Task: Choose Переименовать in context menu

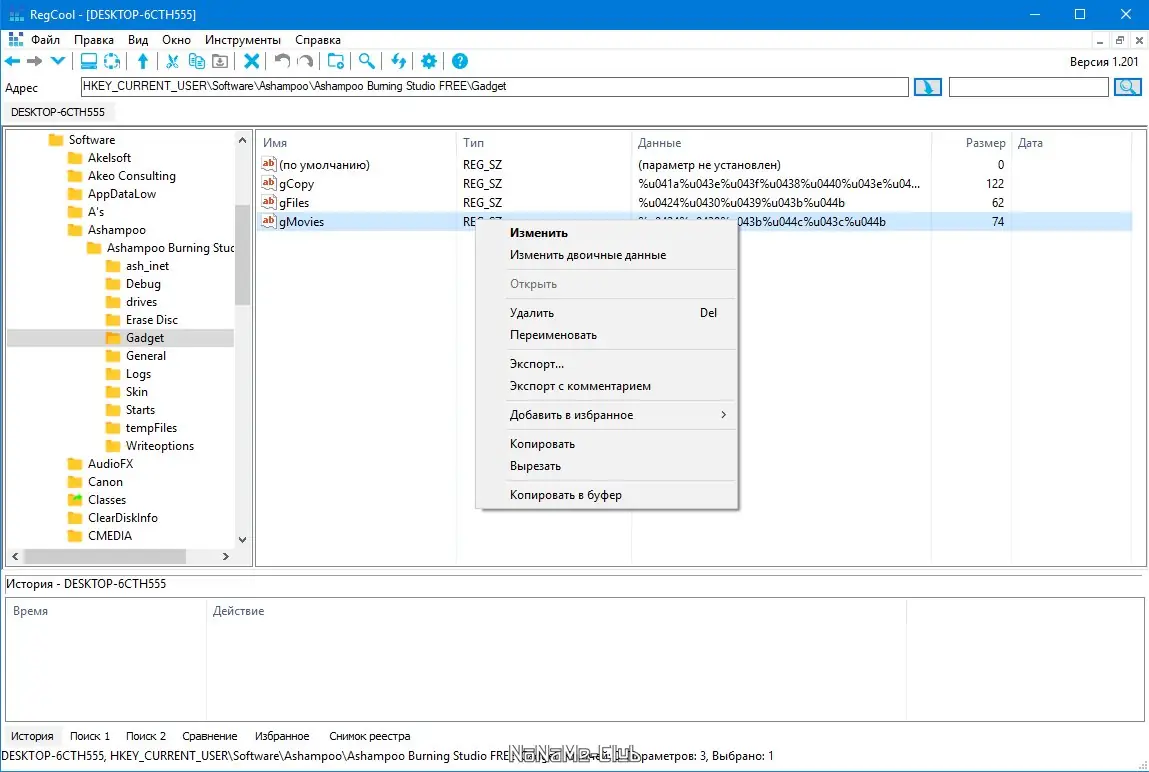Action: 606,335
